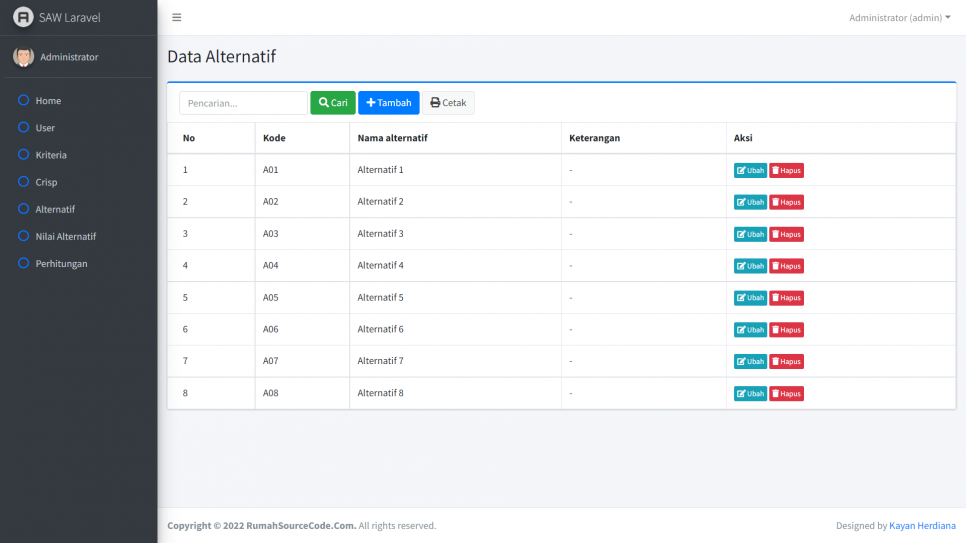Click the Kayan Herdiana footer link

(922, 526)
